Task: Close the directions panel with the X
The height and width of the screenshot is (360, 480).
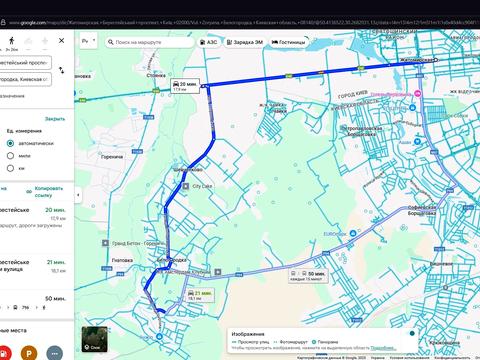Action: pyautogui.click(x=61, y=41)
